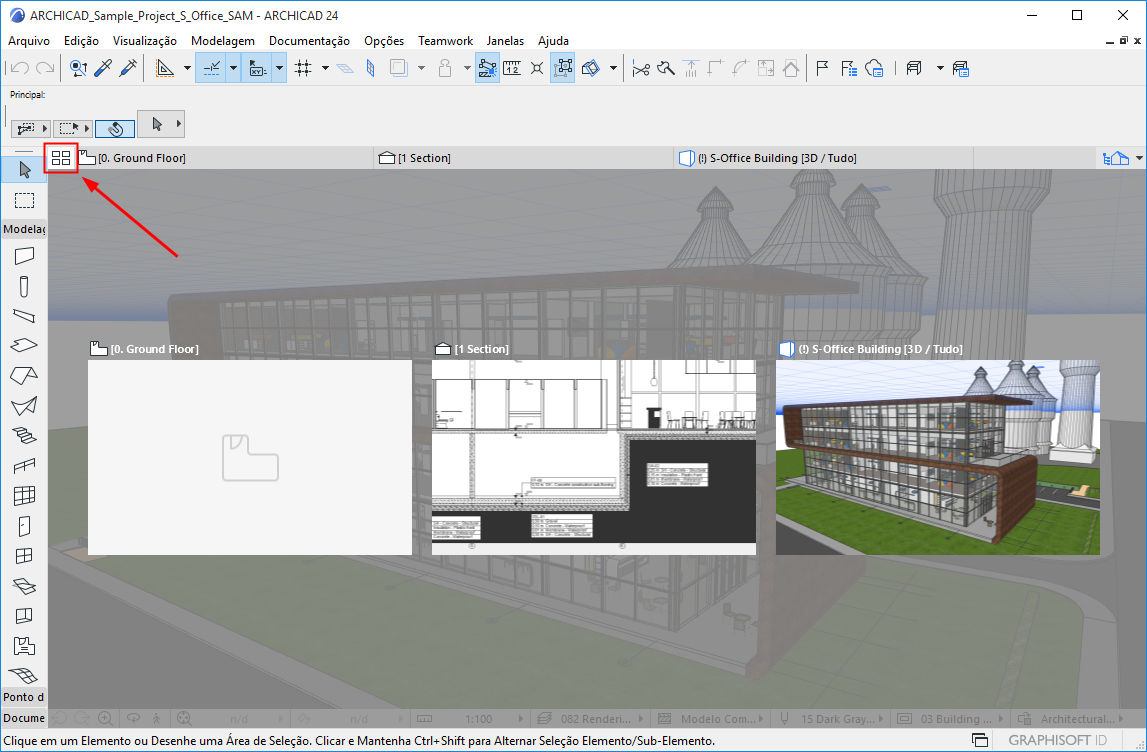Image resolution: width=1147 pixels, height=752 pixels.
Task: Expand the Documento toolbox section
Action: (23, 718)
